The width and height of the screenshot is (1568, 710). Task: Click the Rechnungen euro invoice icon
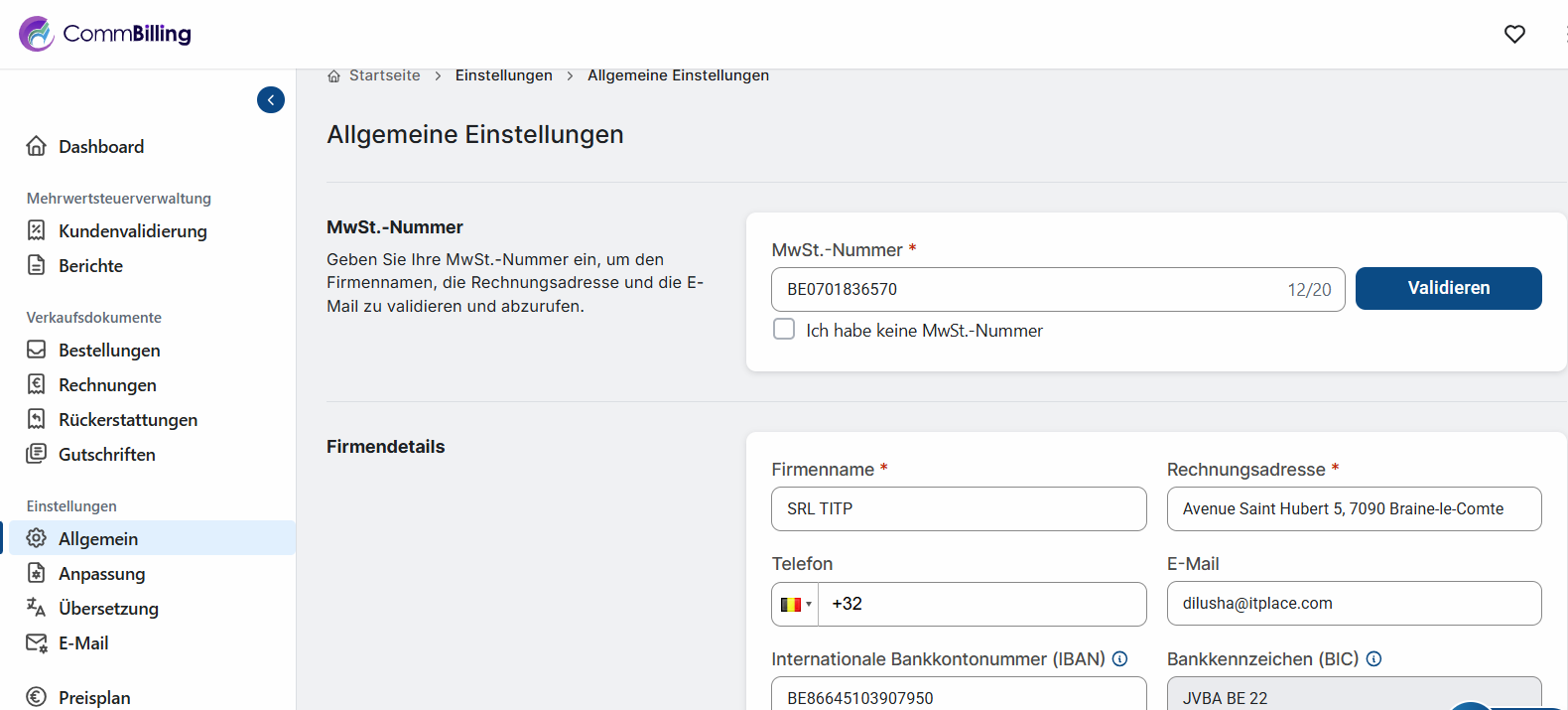click(37, 385)
